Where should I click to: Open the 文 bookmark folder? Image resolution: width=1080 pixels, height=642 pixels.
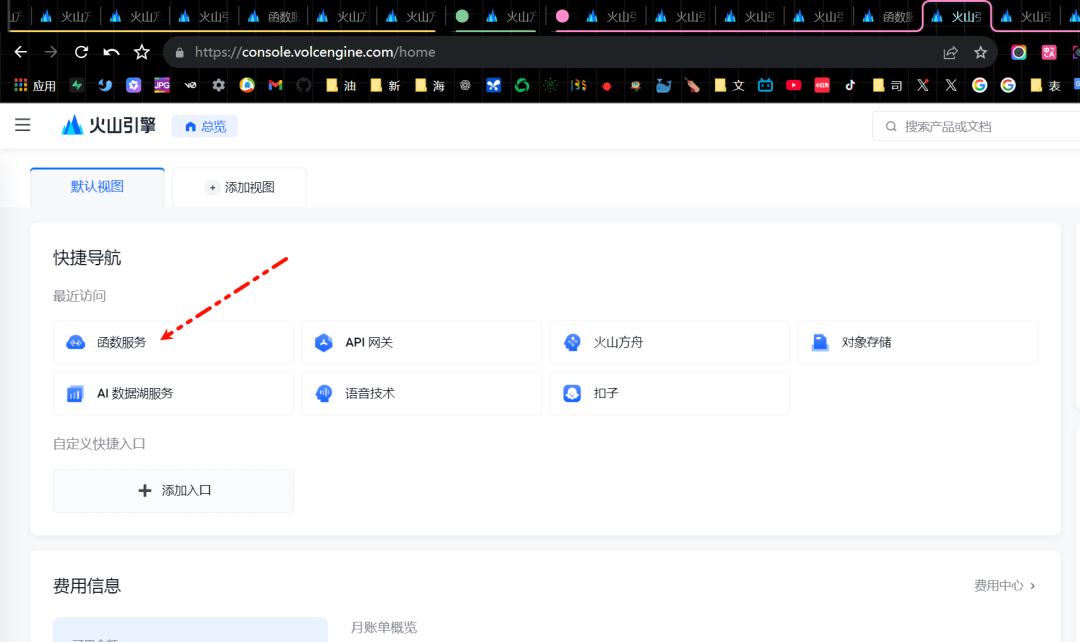click(729, 85)
